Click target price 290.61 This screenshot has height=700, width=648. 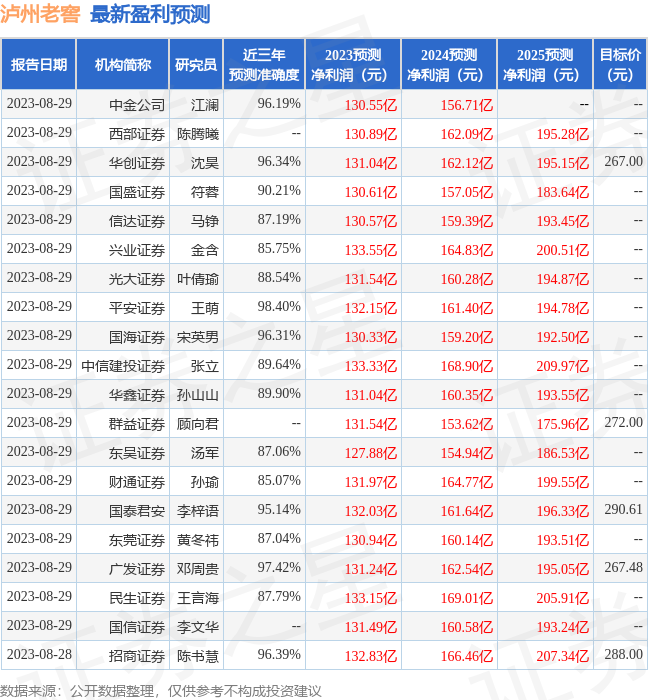[x=623, y=510]
